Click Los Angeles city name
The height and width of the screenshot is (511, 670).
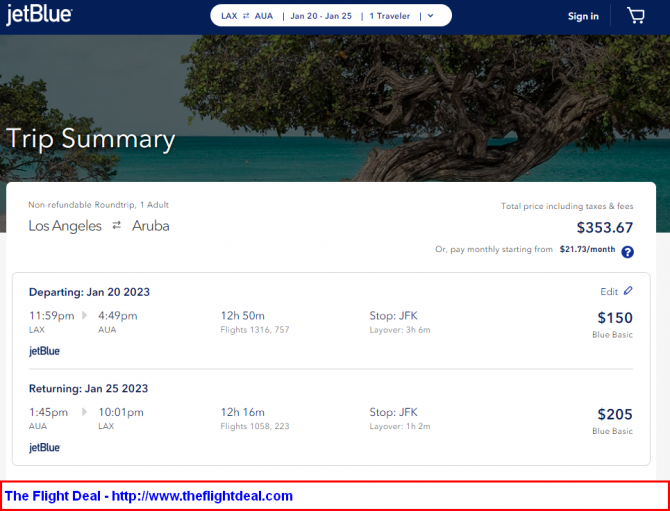click(65, 226)
